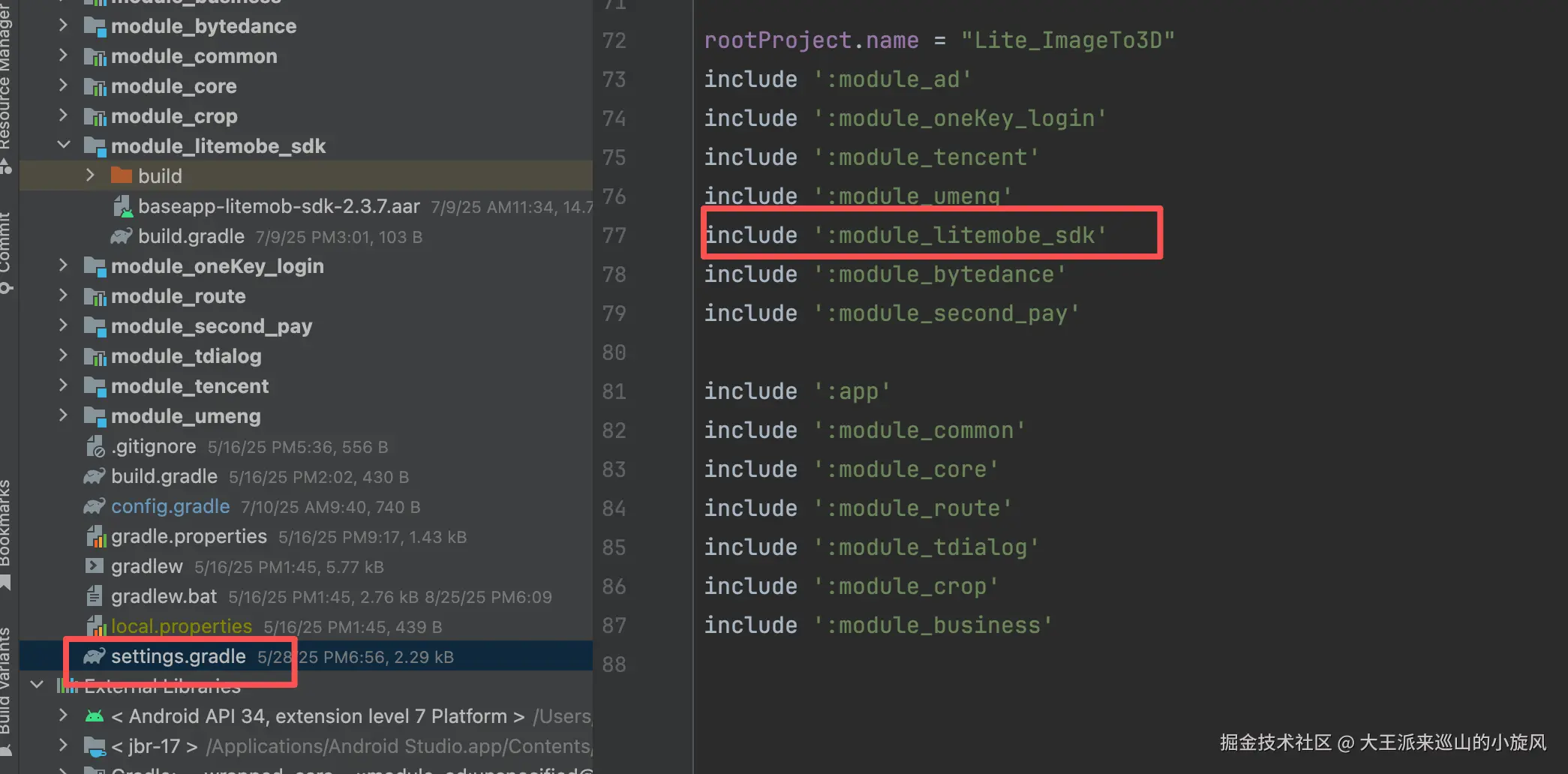This screenshot has width=1568, height=774.
Task: Collapse the module_litemobe_sdk folder
Action: (x=64, y=145)
